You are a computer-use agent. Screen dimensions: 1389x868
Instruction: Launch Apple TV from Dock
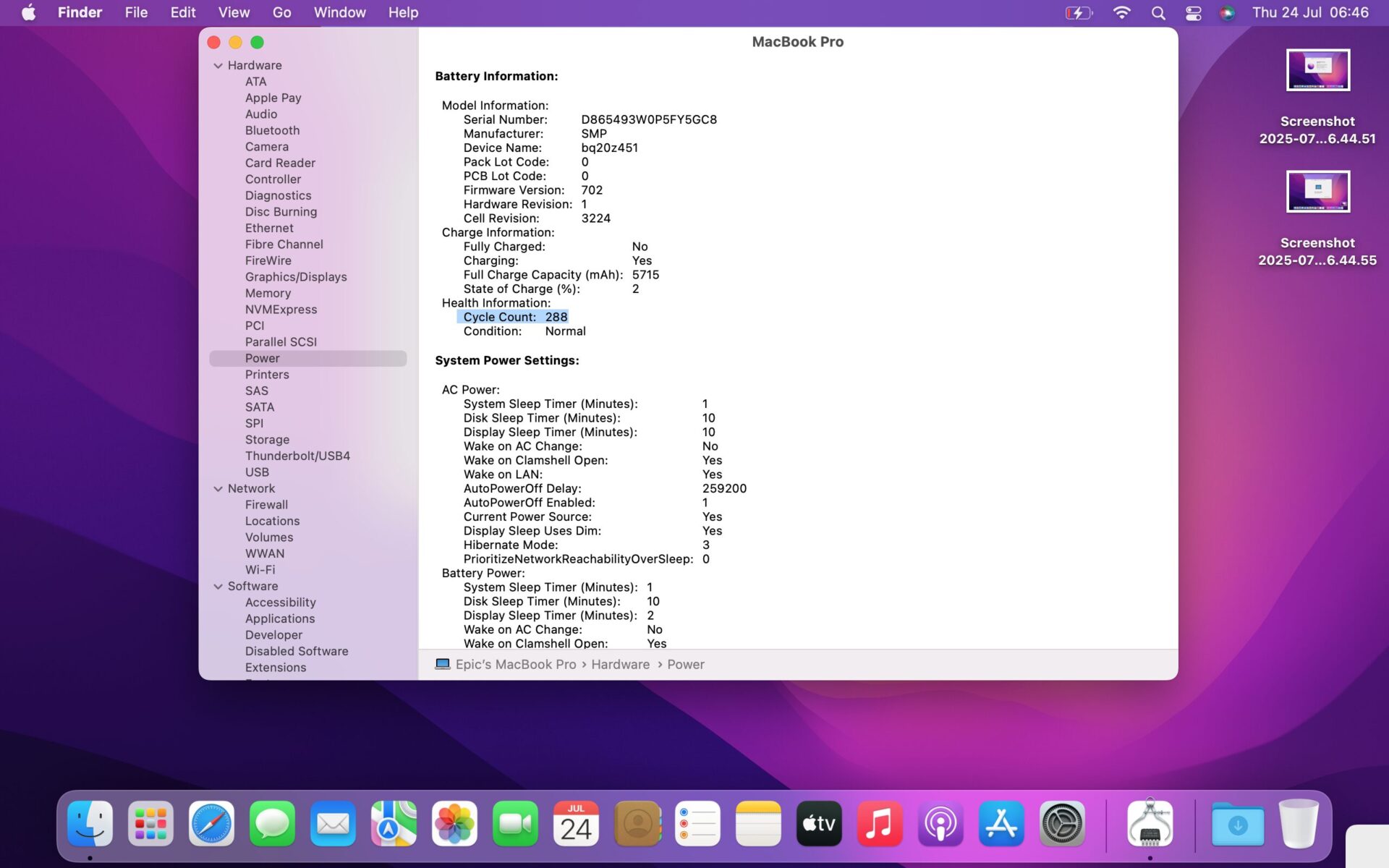pos(819,823)
